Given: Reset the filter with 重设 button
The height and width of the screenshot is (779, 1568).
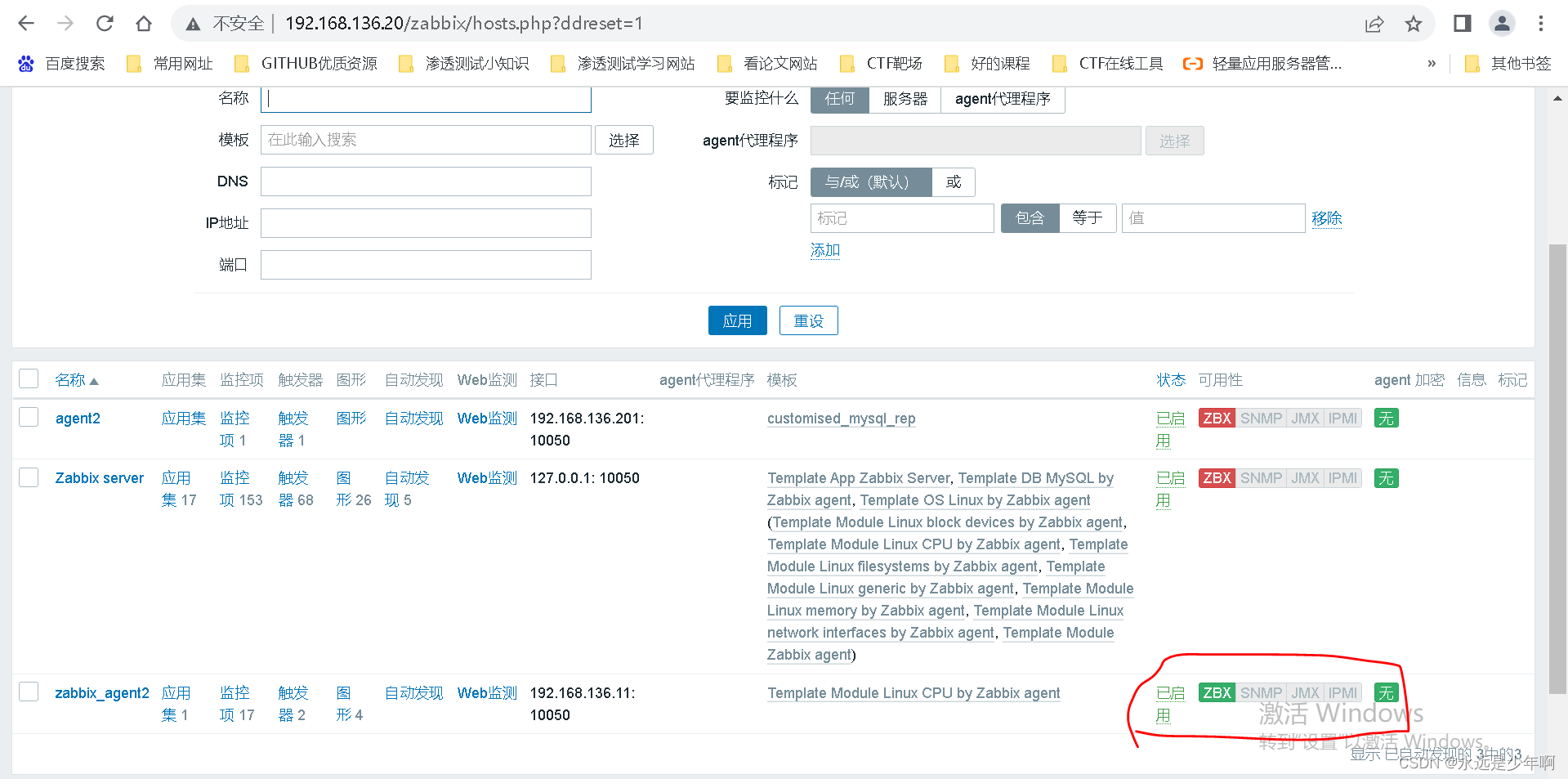Looking at the screenshot, I should coord(808,320).
